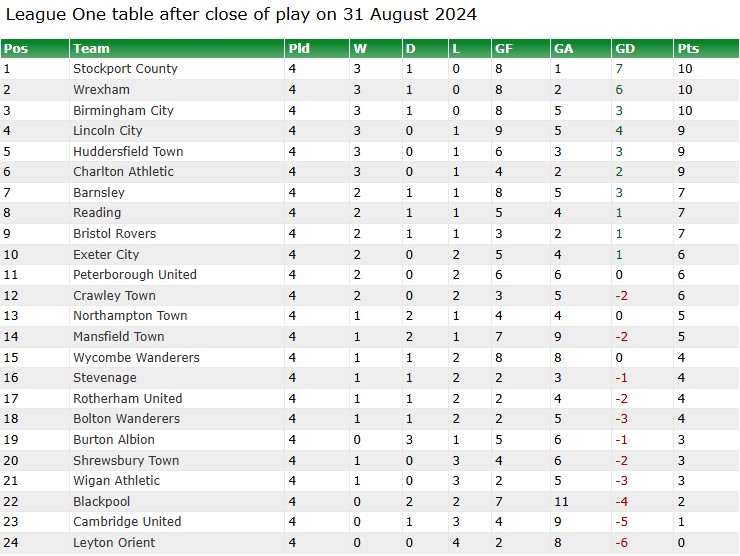Screen dimensions: 740x556
Task: Click on Peterborough United
Action: 135,275
